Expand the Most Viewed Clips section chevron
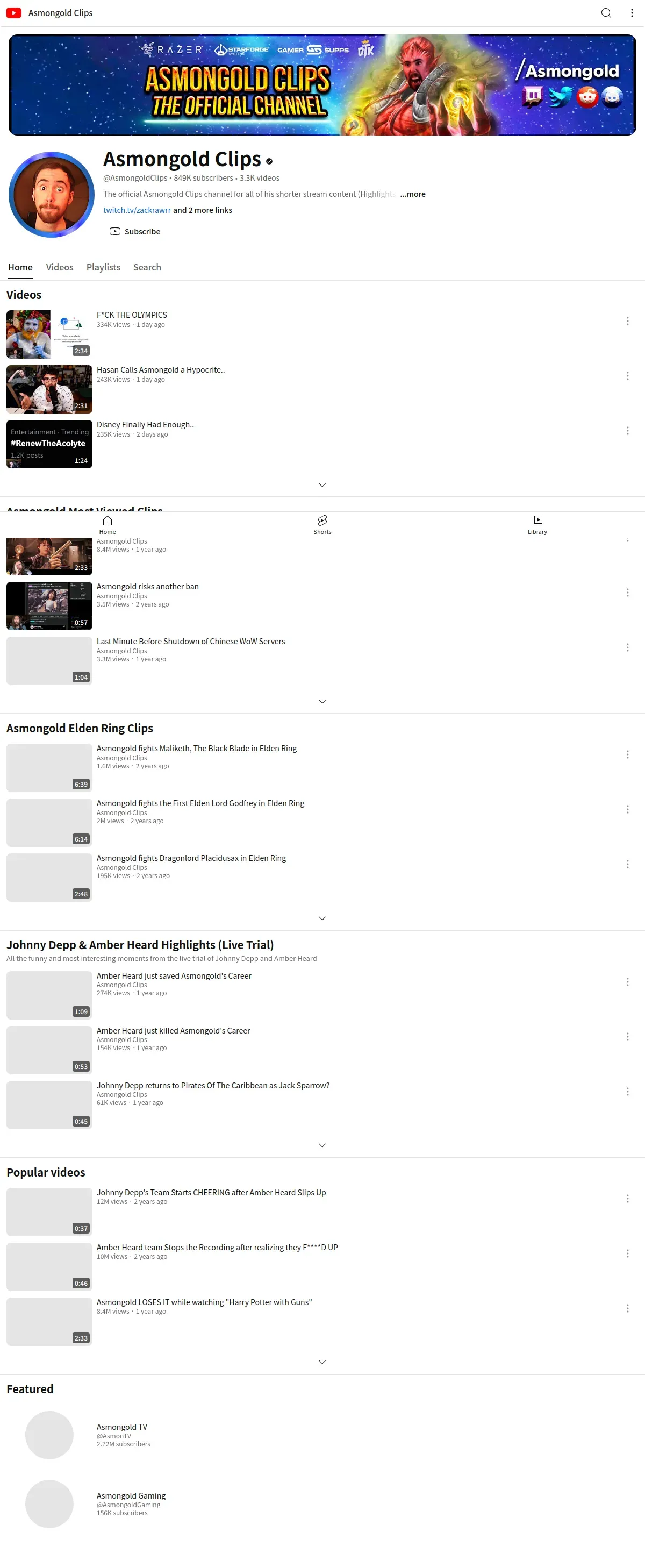This screenshot has height=1568, width=645. (x=322, y=702)
